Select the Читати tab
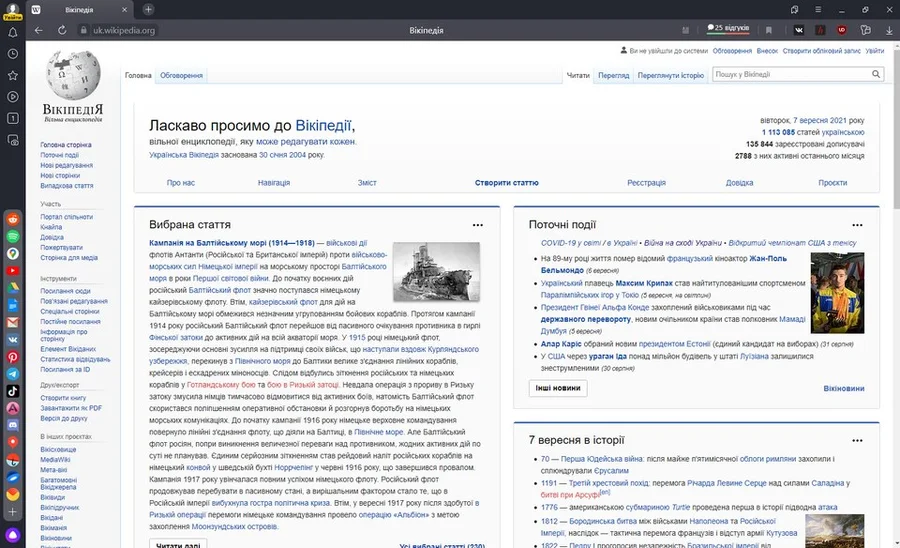 (x=578, y=75)
